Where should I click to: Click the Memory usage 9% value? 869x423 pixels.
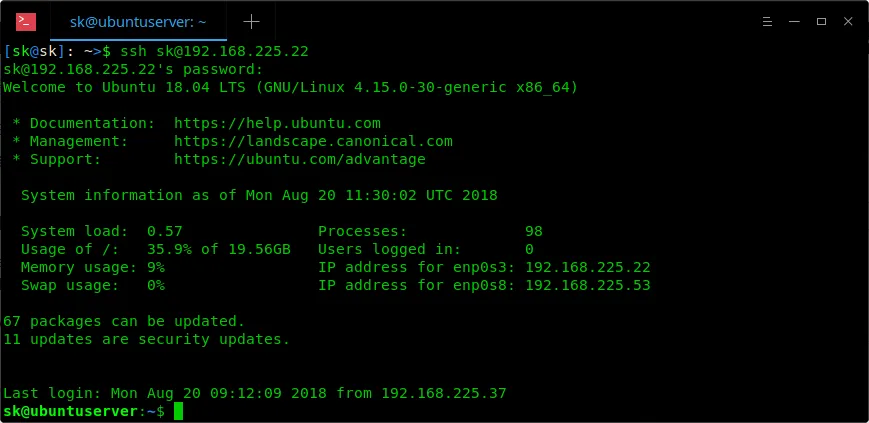pos(156,267)
